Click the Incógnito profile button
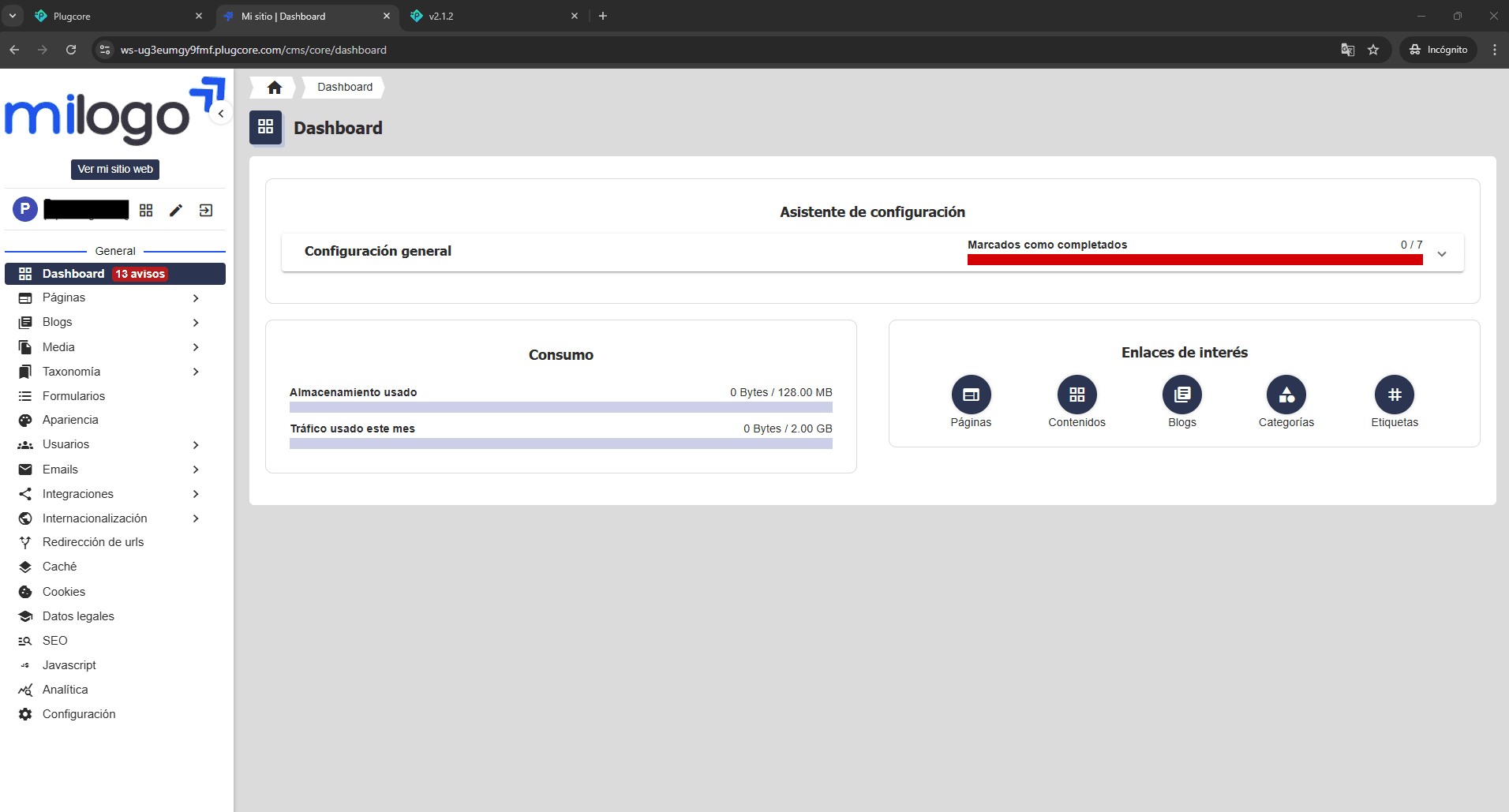 1439,50
